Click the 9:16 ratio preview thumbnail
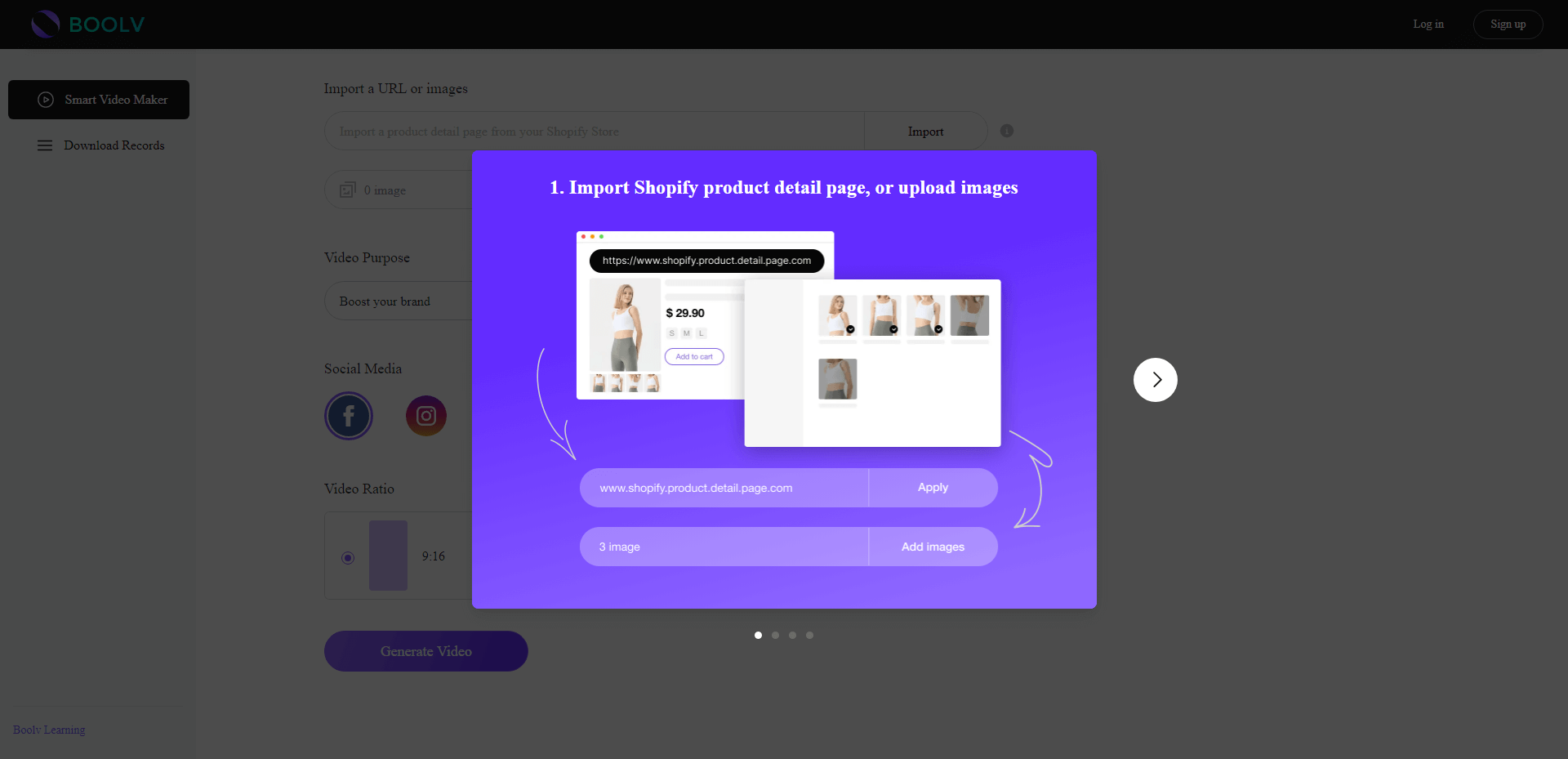This screenshot has height=759, width=1568. tap(388, 556)
